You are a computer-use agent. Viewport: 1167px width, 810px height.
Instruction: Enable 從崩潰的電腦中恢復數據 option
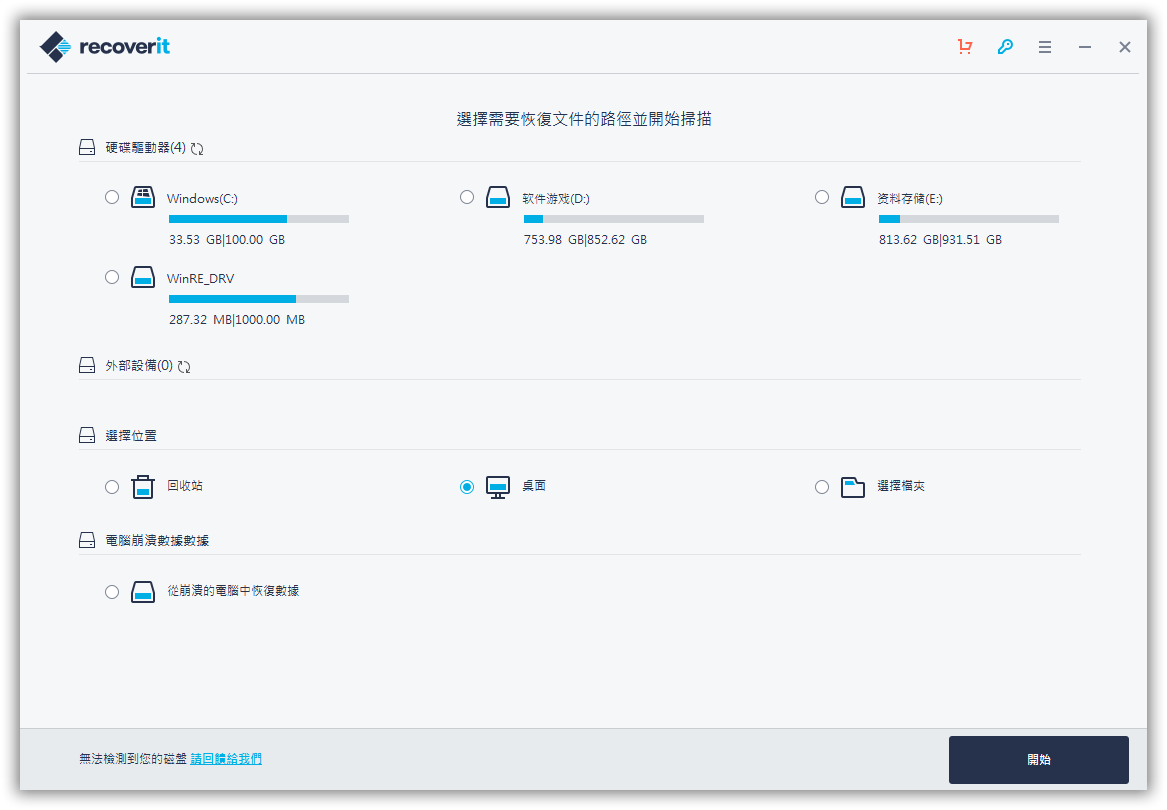[x=112, y=591]
